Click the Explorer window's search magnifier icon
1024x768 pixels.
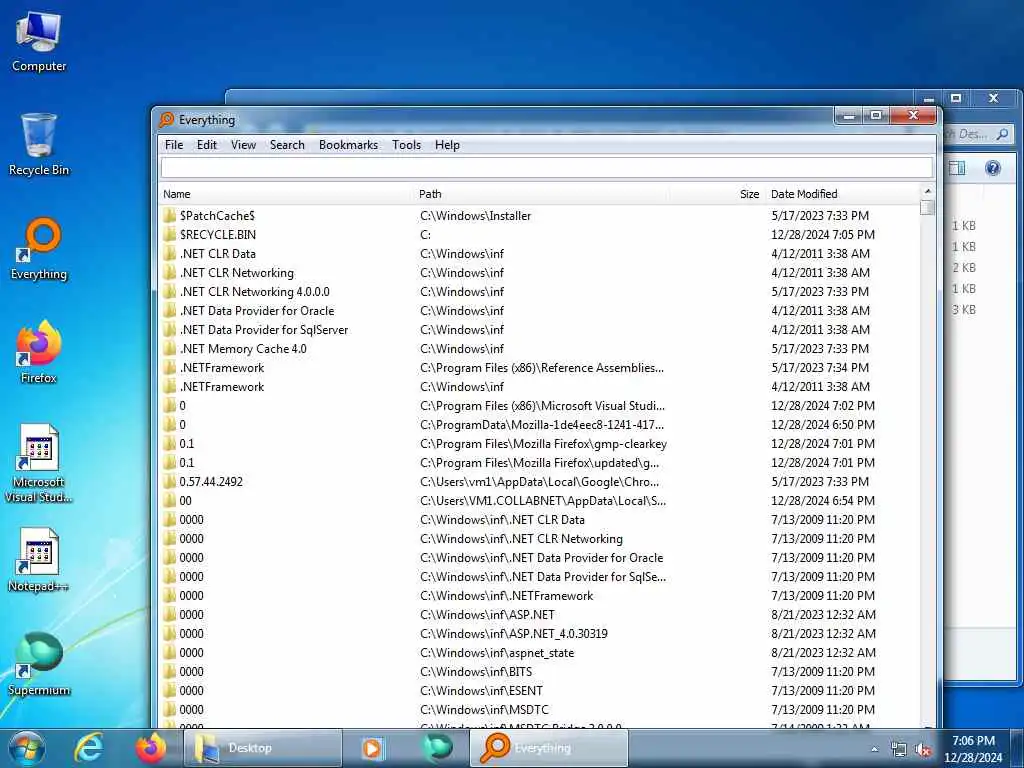coord(1002,135)
